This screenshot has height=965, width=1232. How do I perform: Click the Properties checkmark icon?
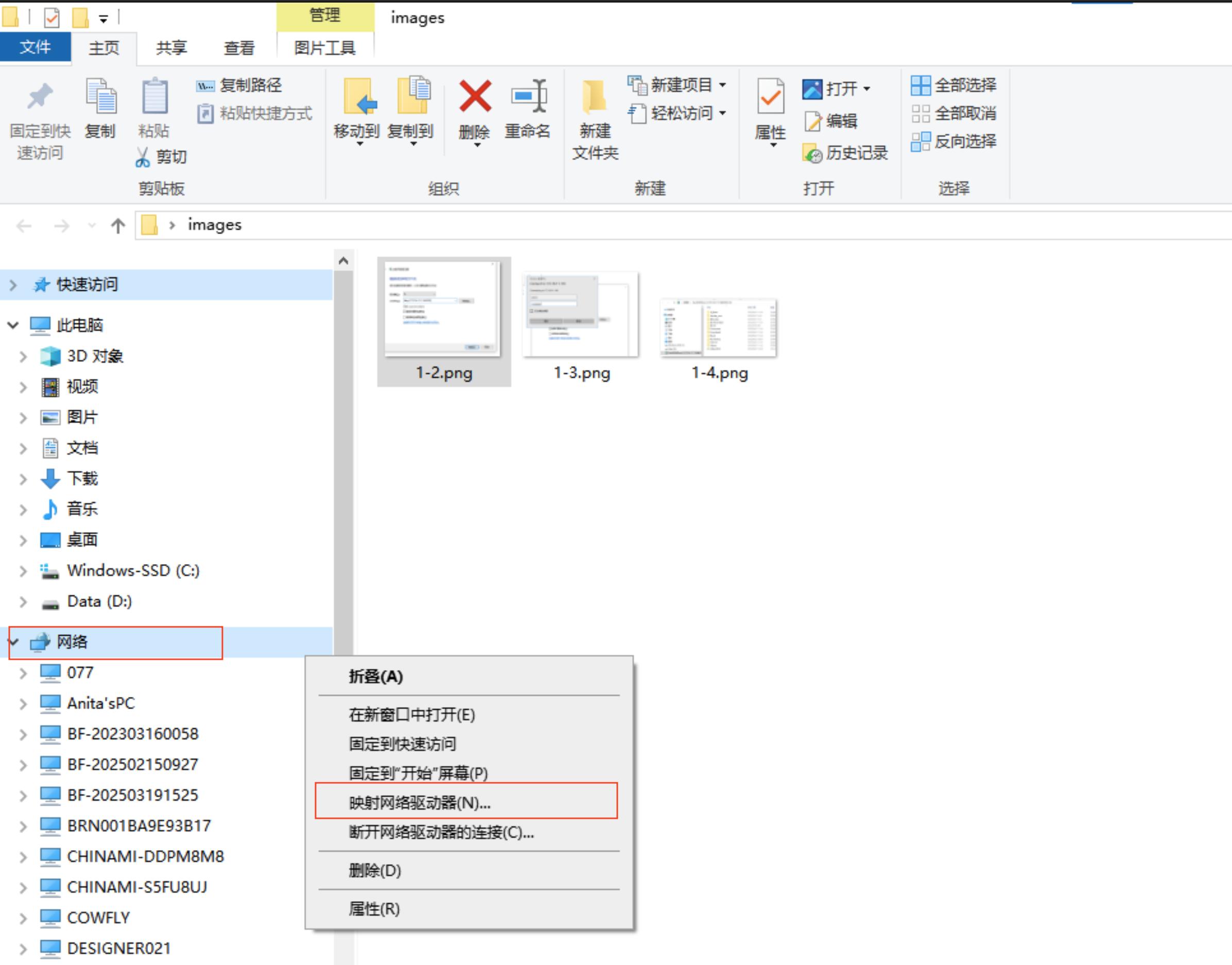770,97
